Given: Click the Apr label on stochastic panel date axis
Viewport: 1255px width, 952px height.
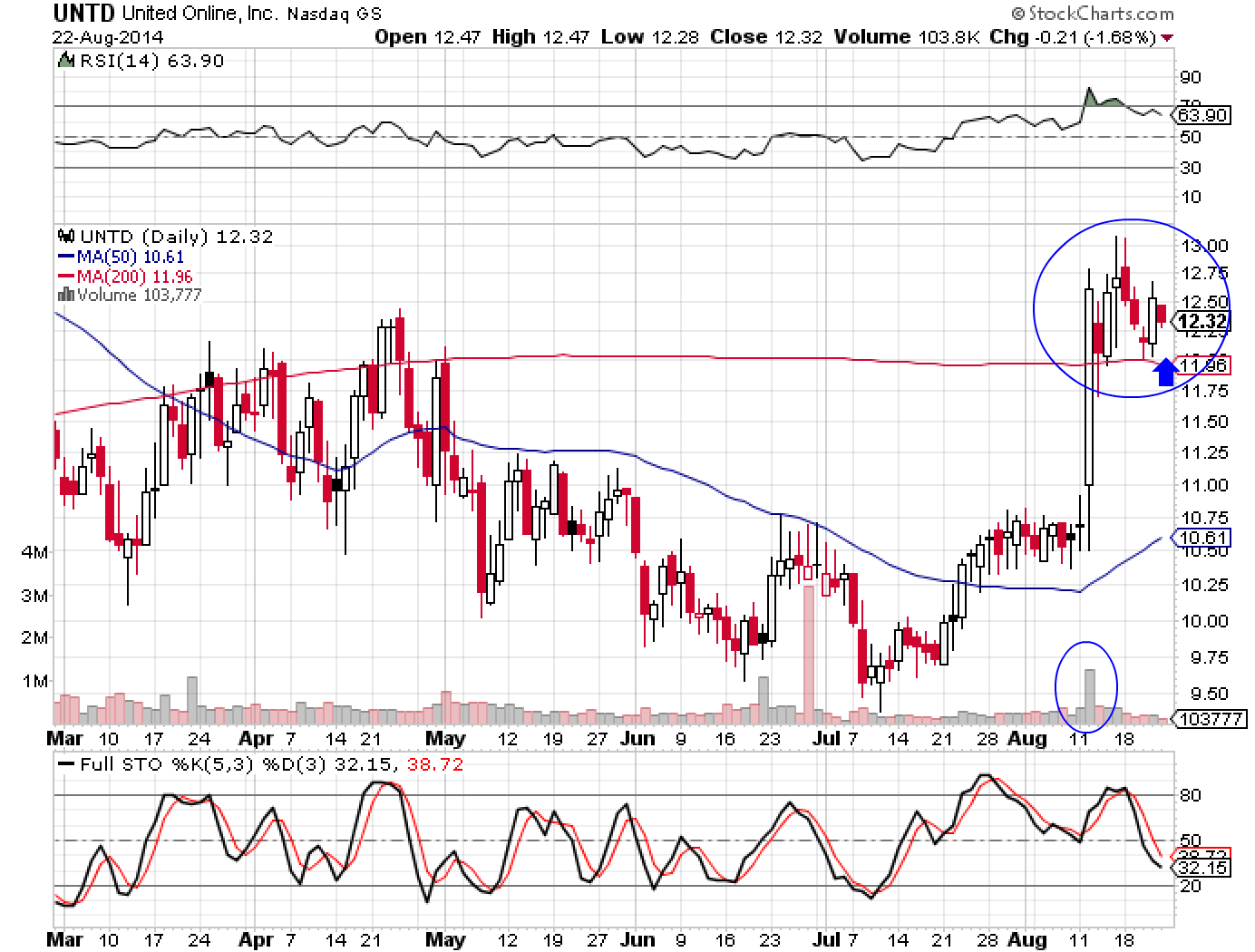Looking at the screenshot, I should coord(257,939).
